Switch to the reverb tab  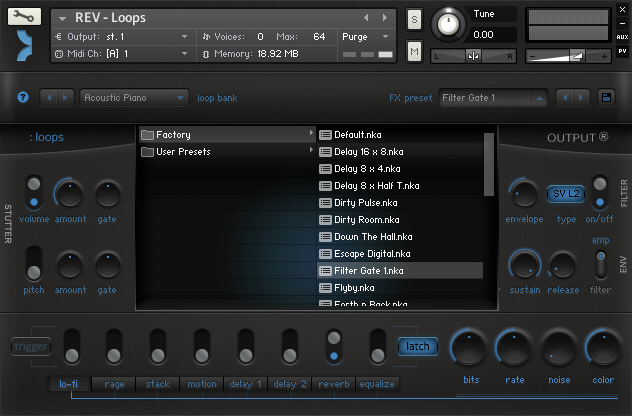334,384
